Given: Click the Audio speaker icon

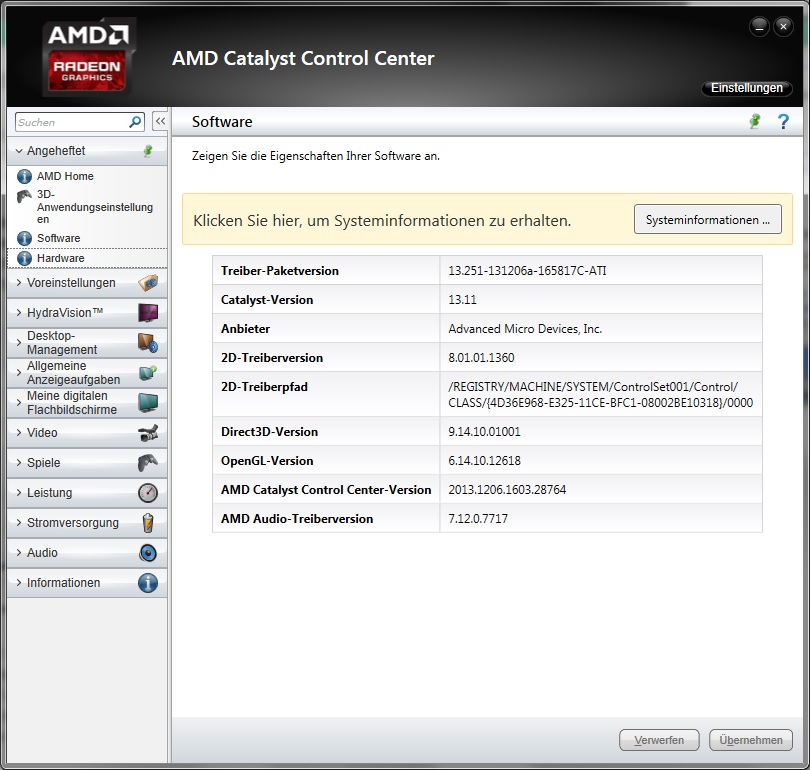Looking at the screenshot, I should coord(148,553).
